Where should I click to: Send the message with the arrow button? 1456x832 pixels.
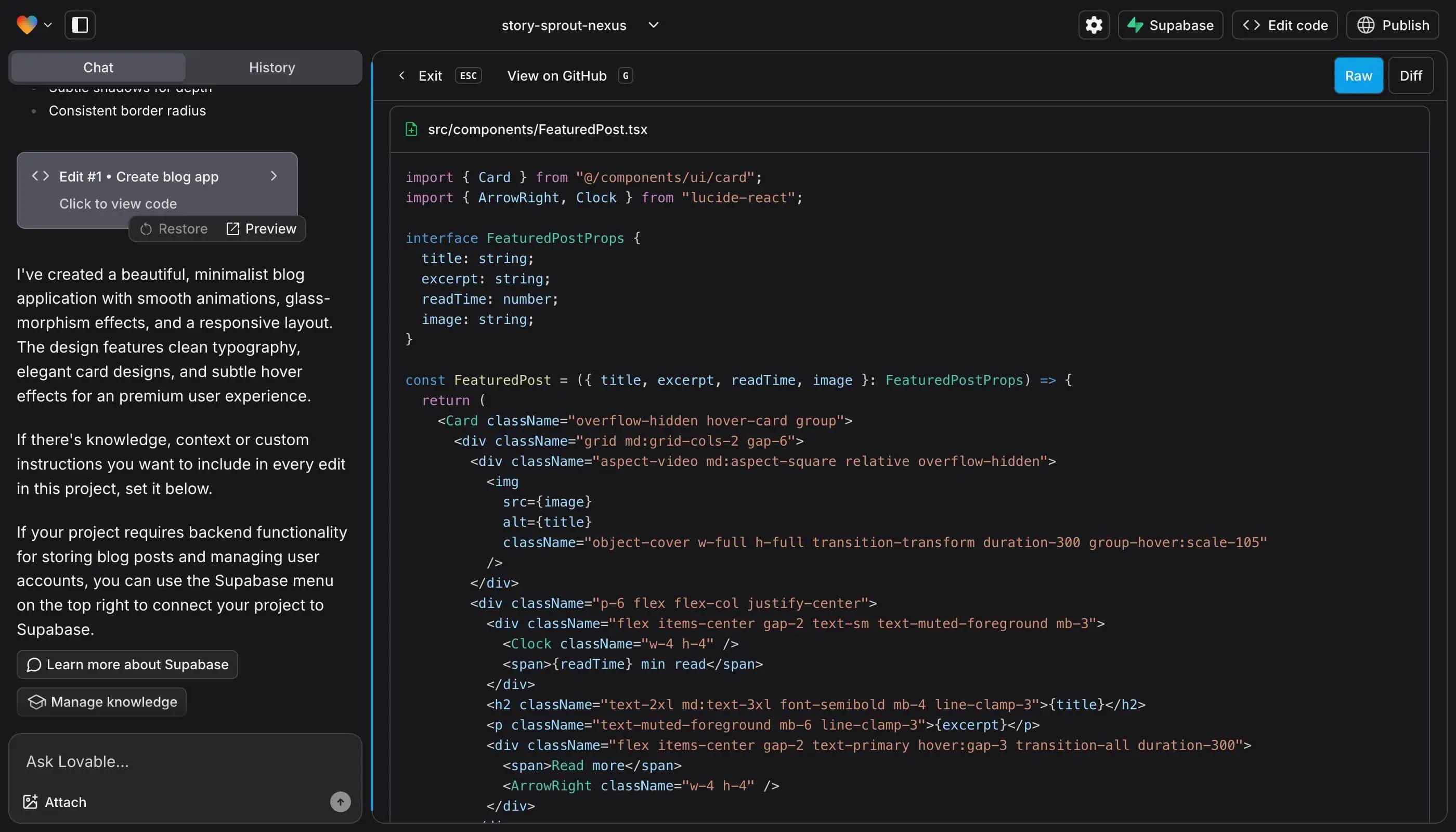[x=340, y=801]
